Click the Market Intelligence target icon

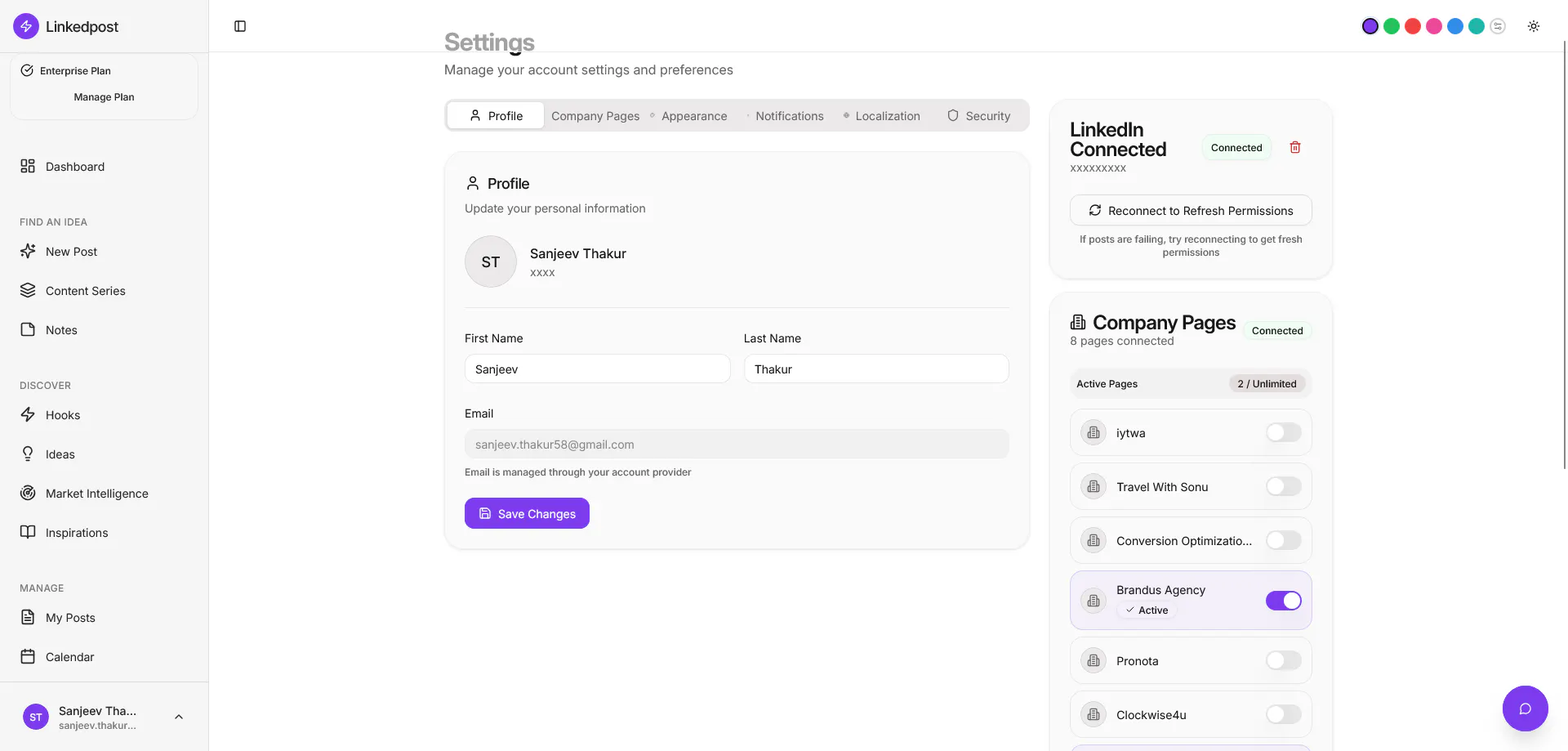pyautogui.click(x=28, y=493)
